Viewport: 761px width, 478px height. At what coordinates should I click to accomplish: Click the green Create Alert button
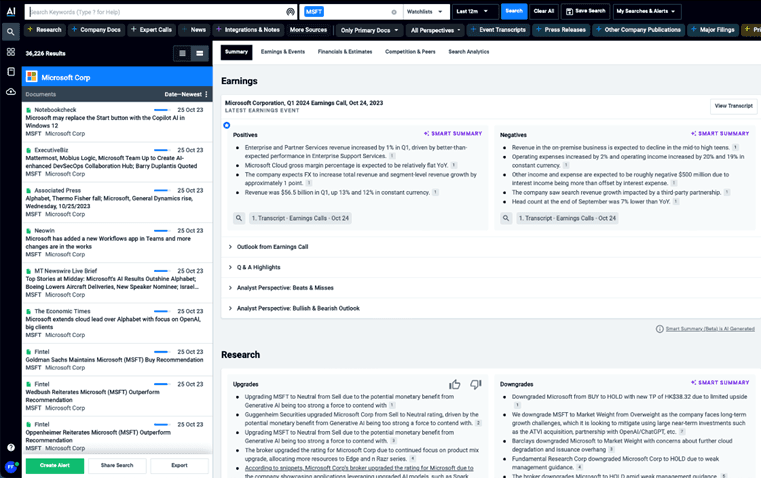tap(55, 465)
